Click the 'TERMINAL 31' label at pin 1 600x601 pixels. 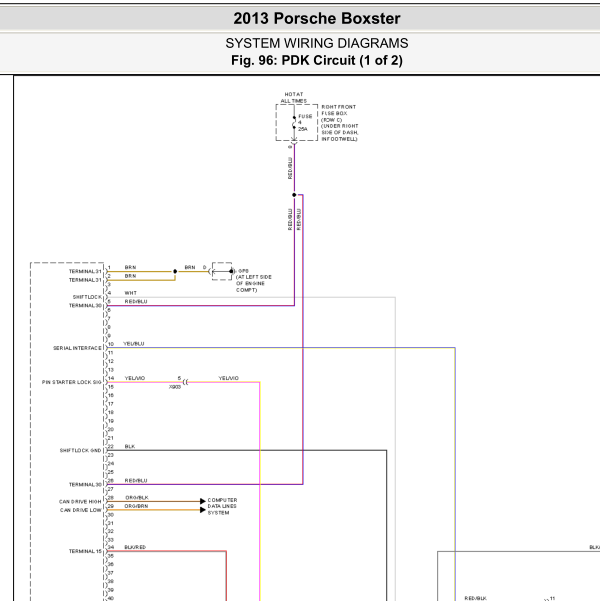[85, 271]
